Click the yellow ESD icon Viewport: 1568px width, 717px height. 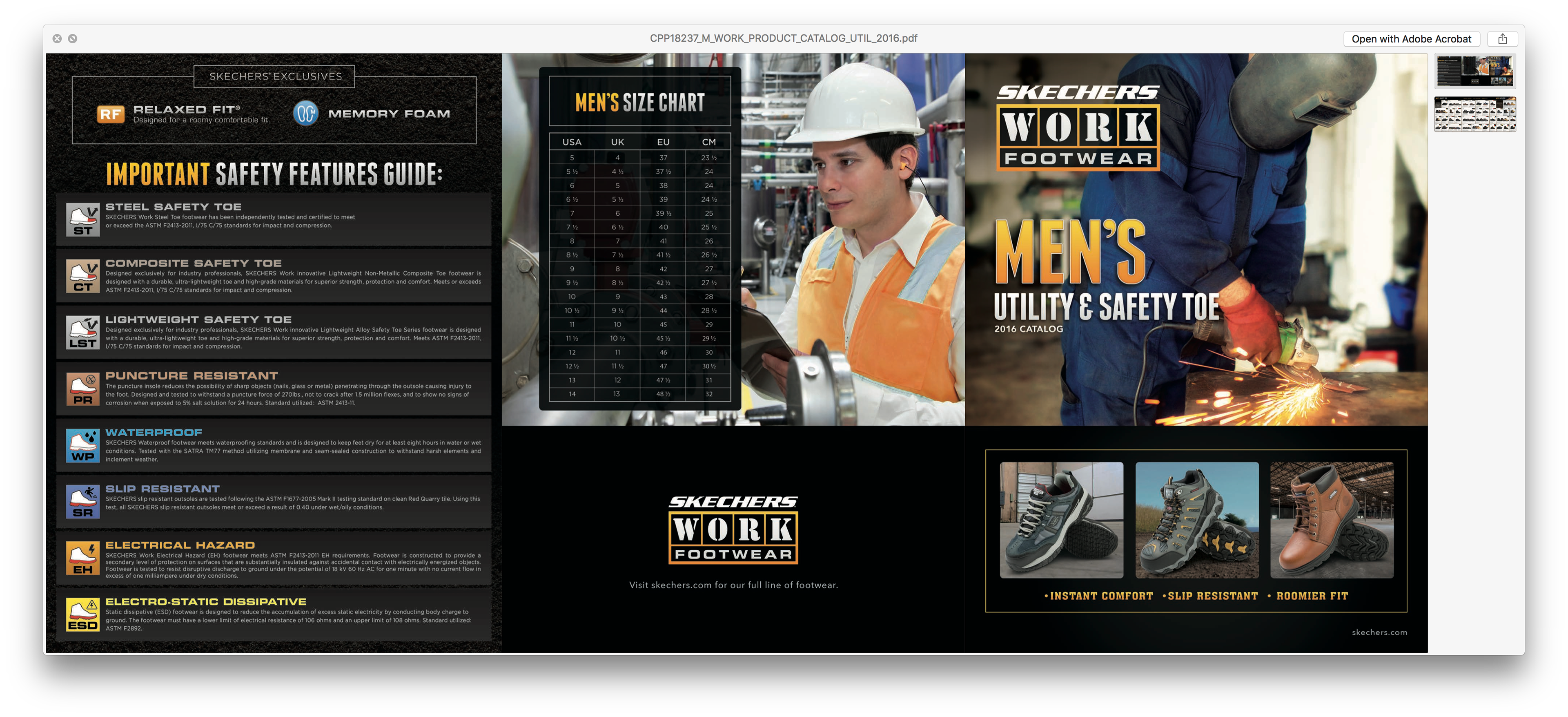point(83,614)
